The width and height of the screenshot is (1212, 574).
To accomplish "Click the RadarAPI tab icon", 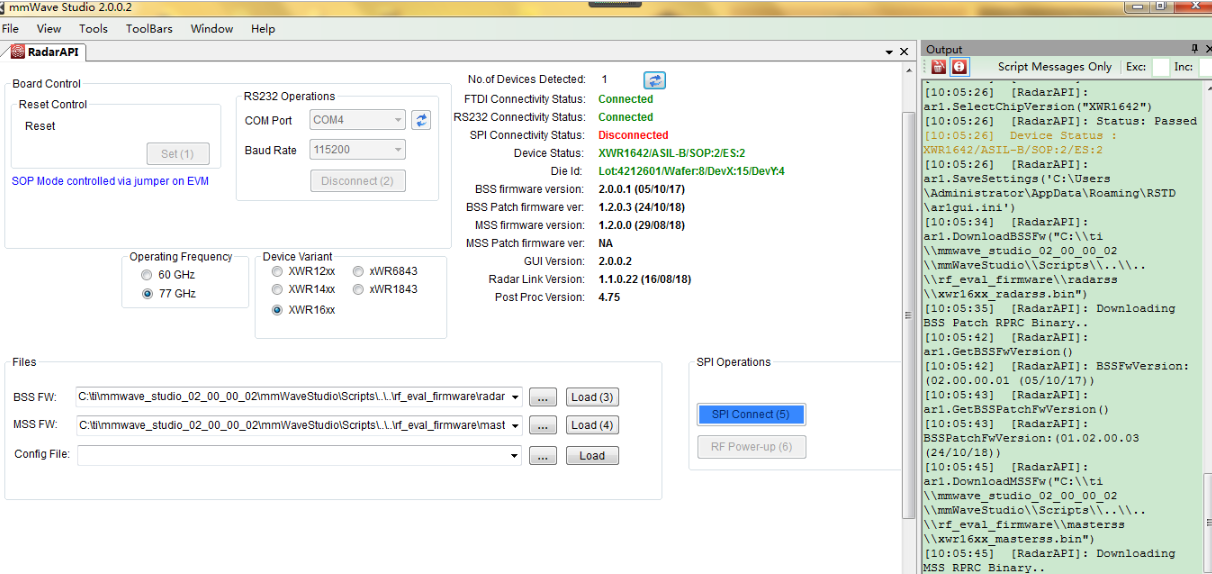I will point(18,52).
